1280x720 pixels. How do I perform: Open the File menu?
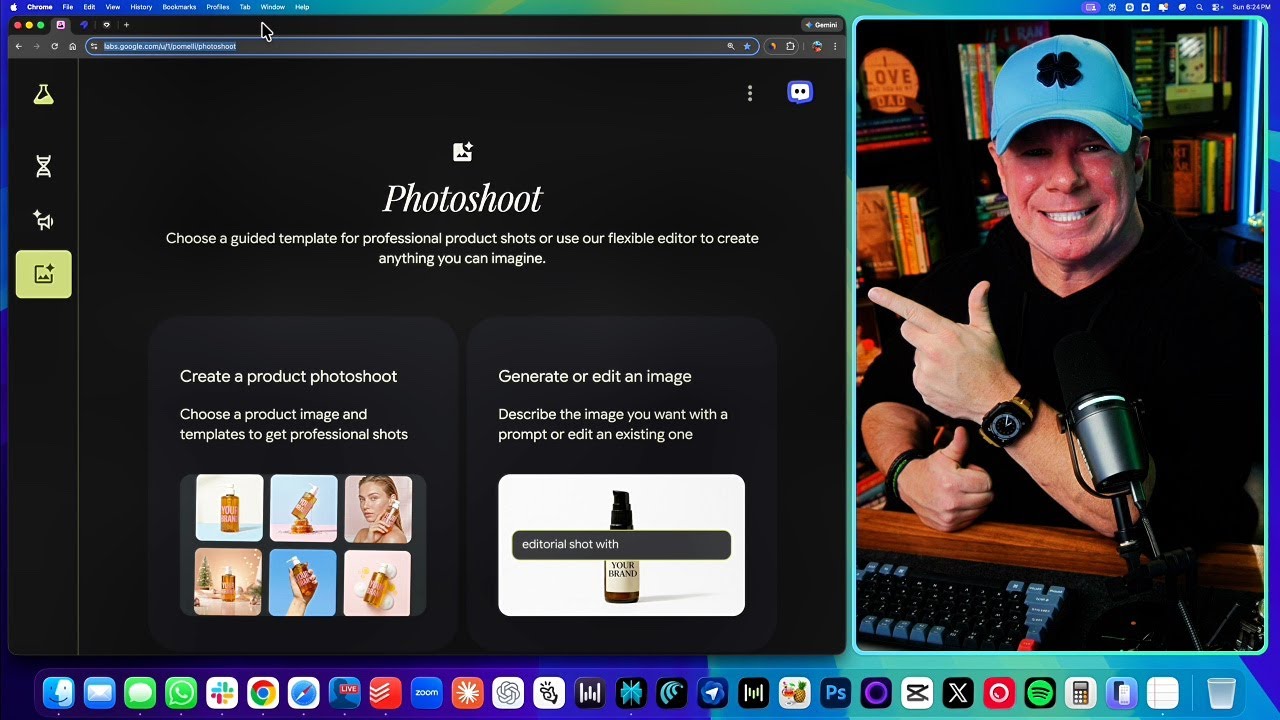click(x=68, y=7)
